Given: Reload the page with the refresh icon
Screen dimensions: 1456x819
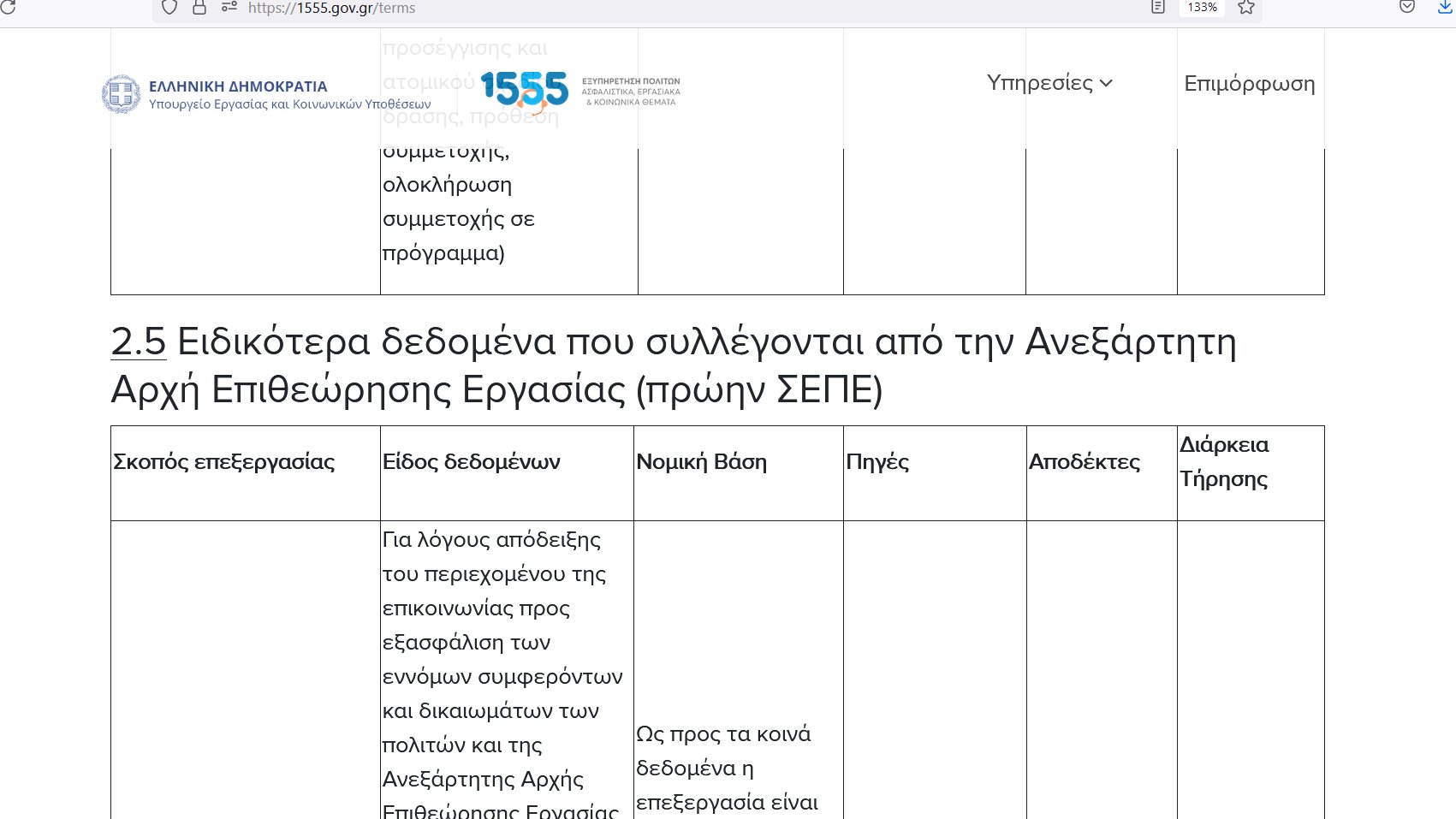Looking at the screenshot, I should pos(7,7).
